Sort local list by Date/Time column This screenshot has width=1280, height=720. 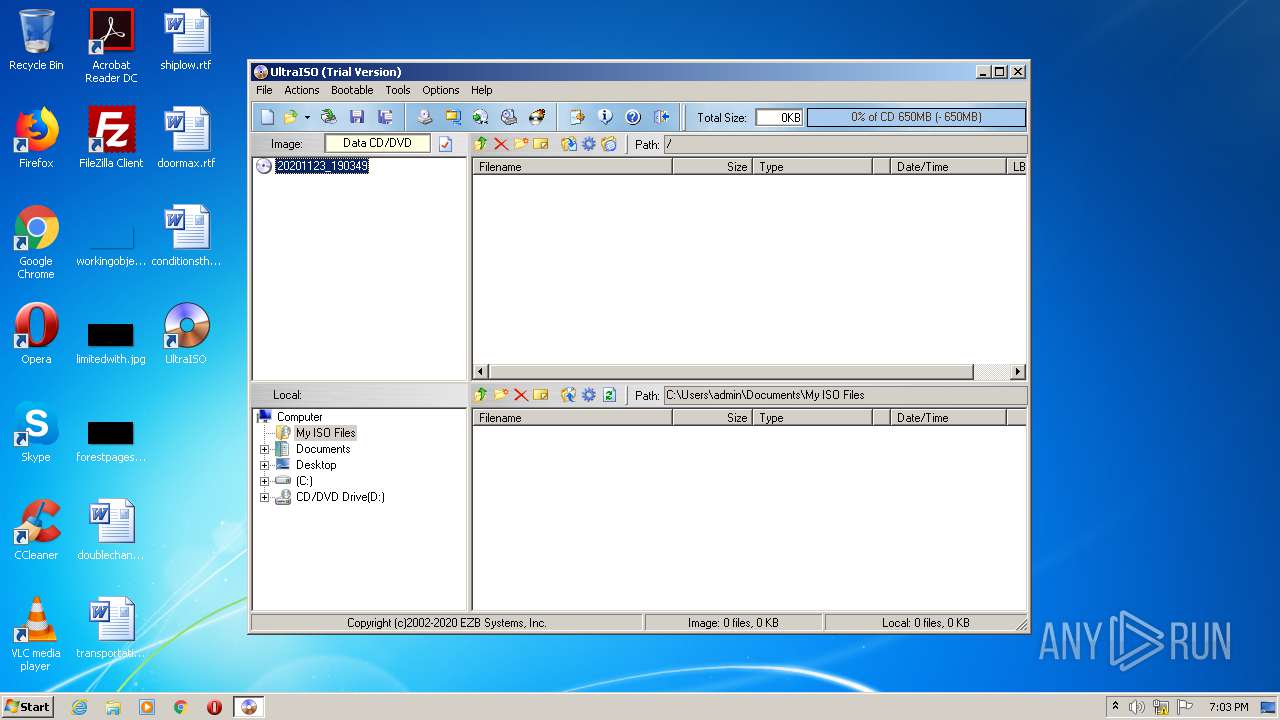(x=949, y=418)
